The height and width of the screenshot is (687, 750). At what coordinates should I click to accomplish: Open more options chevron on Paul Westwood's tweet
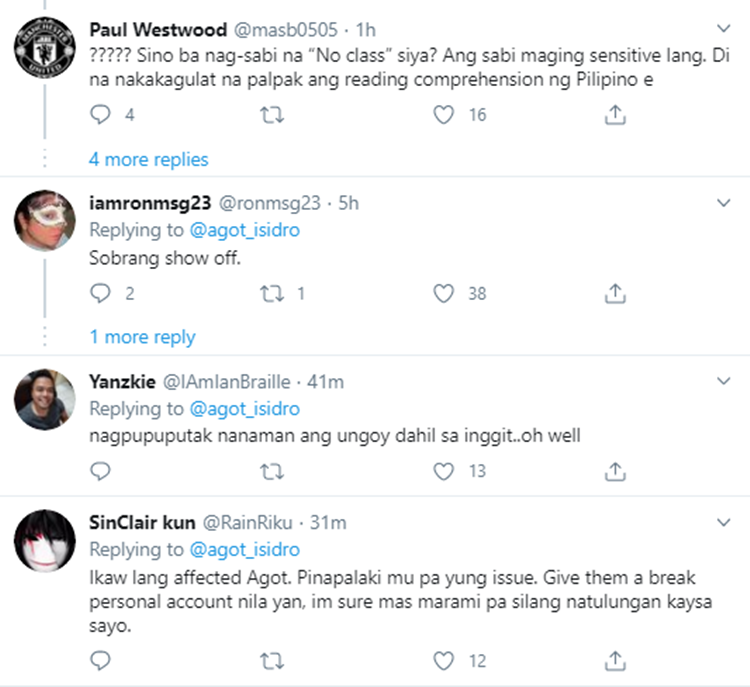coord(725,26)
